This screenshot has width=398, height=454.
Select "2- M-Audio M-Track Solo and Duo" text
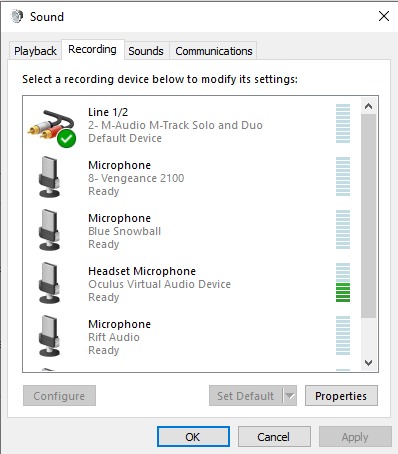(x=175, y=125)
